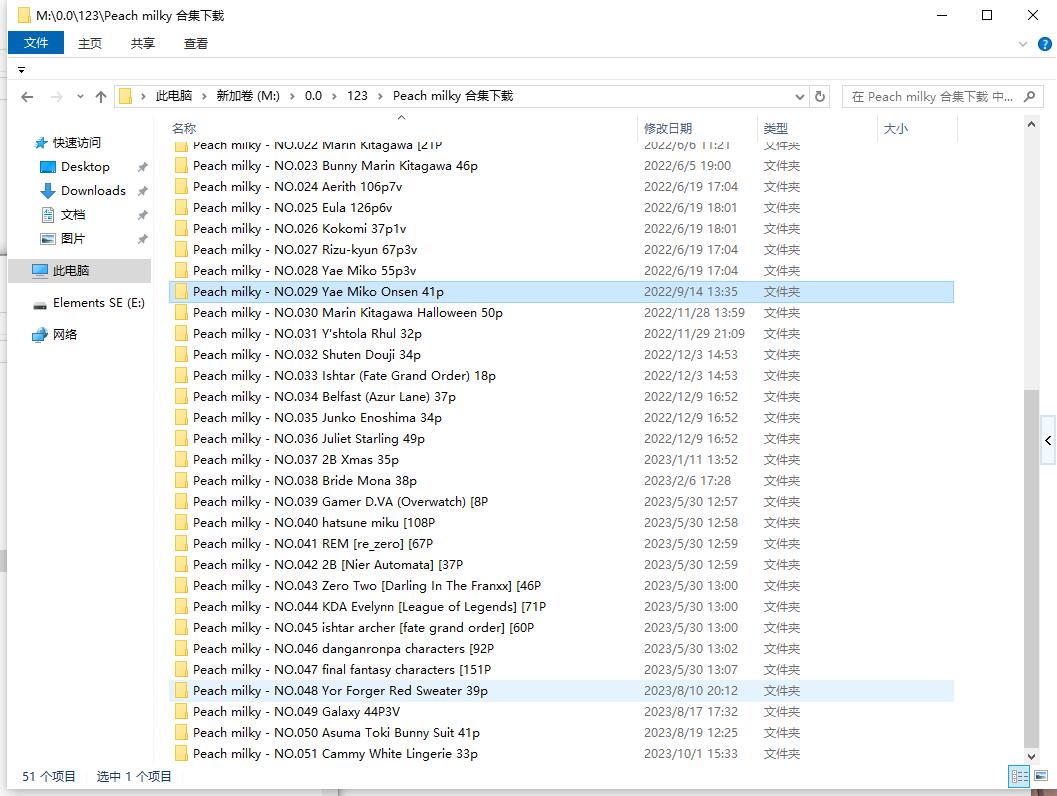Go up one folder level
The width and height of the screenshot is (1057, 796).
point(101,97)
